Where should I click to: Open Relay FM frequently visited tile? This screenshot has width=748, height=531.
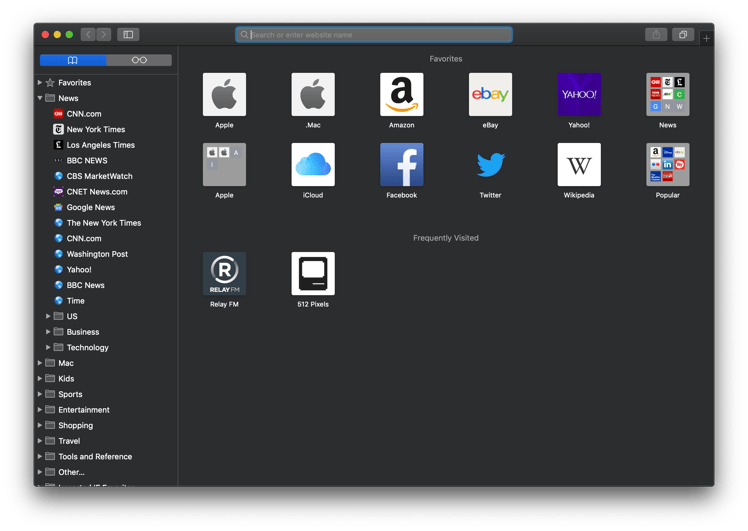click(x=224, y=273)
